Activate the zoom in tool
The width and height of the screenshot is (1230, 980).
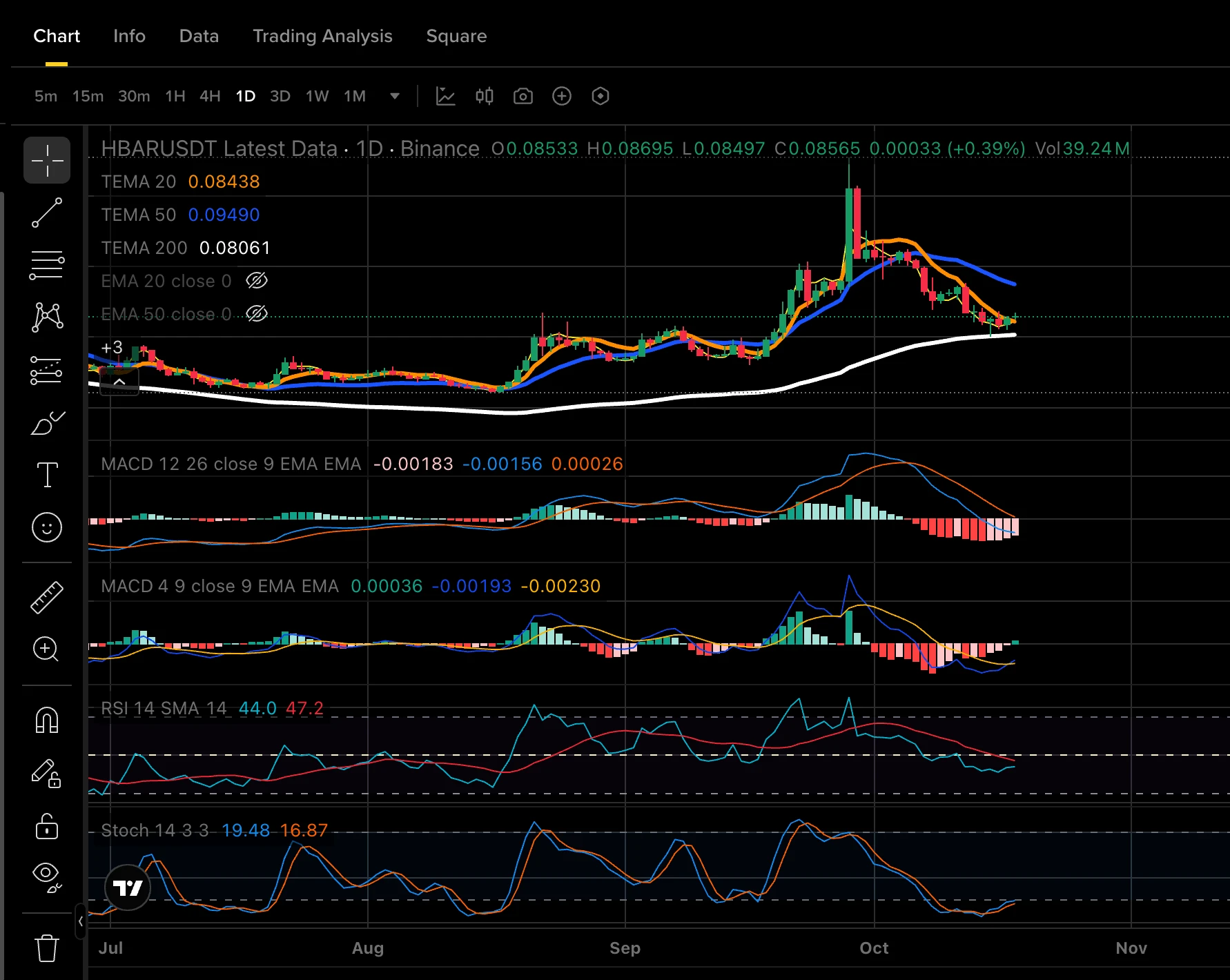(46, 649)
